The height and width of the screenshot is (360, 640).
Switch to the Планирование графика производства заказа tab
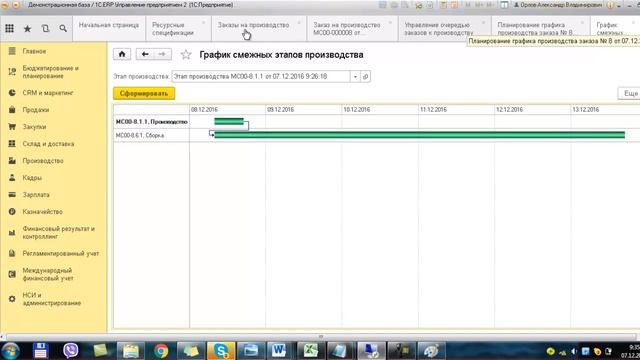(540, 28)
